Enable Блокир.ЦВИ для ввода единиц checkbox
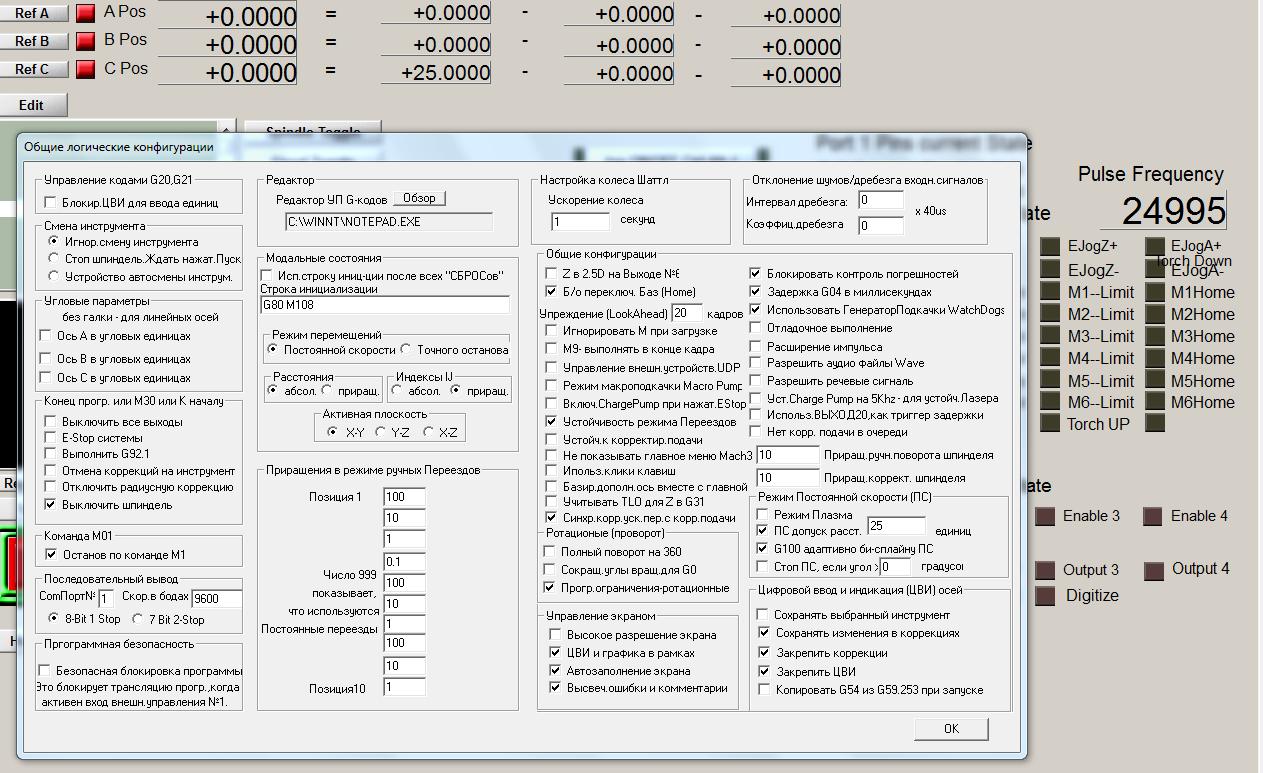1263x773 pixels. (x=51, y=203)
